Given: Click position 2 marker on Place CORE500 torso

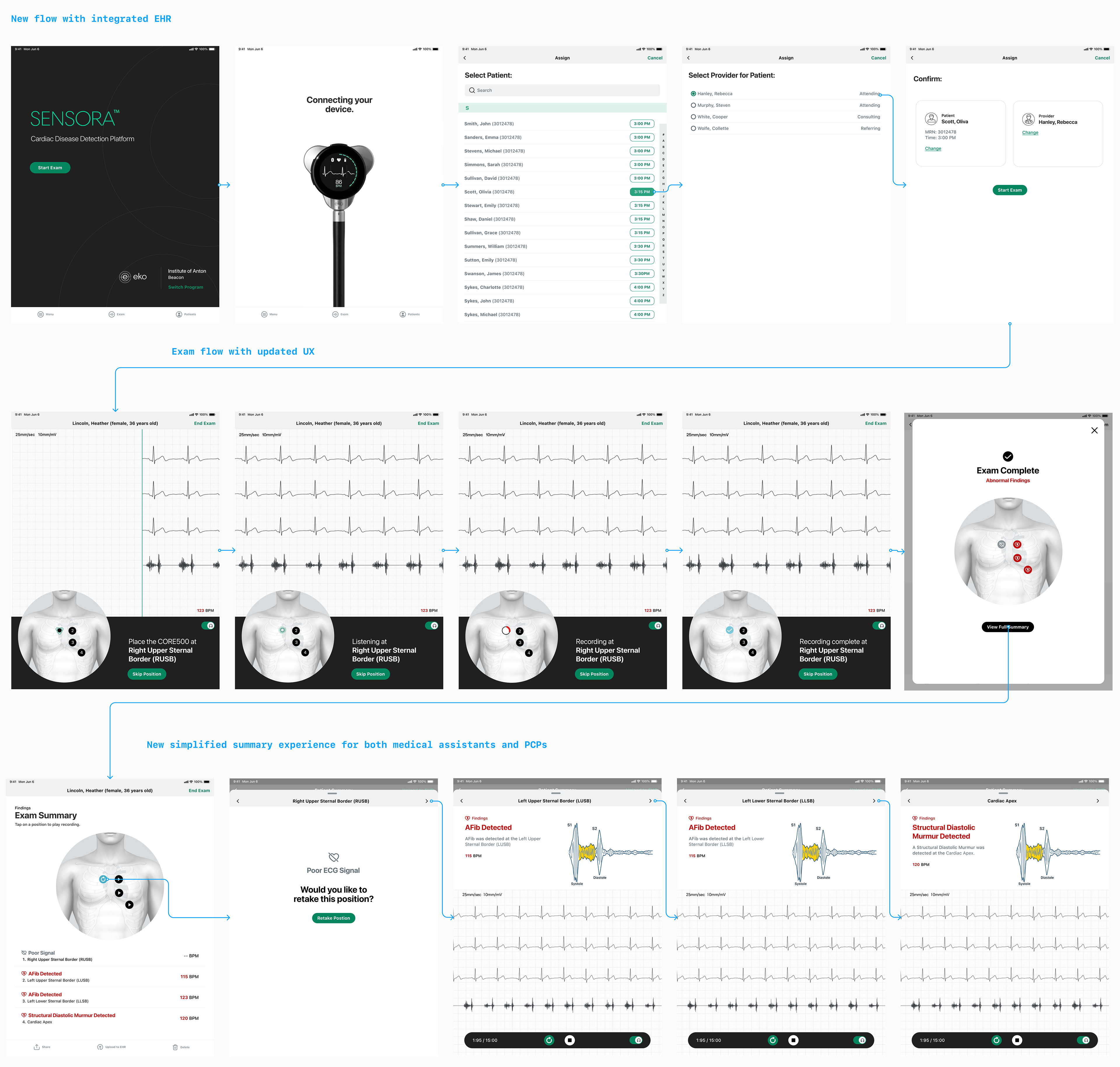Looking at the screenshot, I should [x=72, y=631].
